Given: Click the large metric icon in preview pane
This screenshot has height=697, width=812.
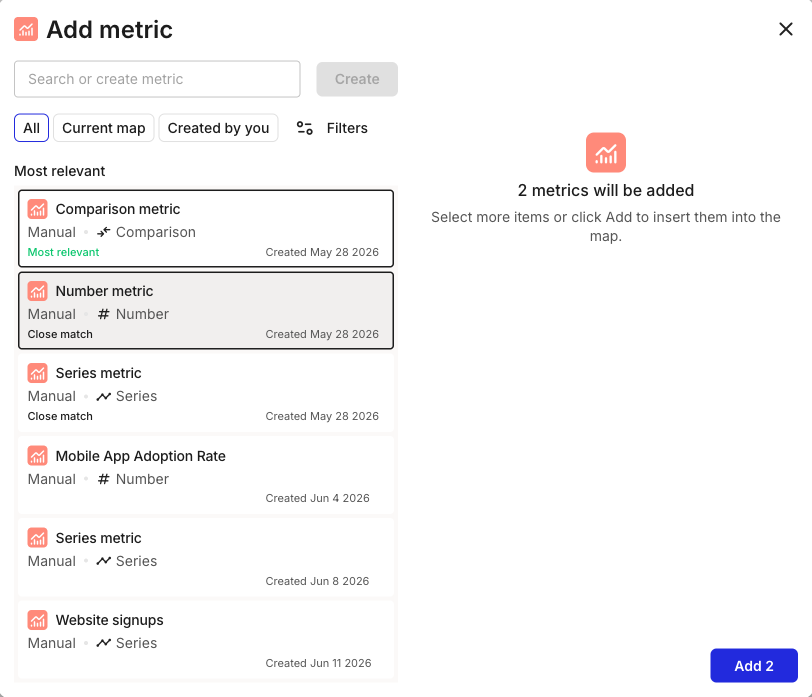Looking at the screenshot, I should (605, 152).
